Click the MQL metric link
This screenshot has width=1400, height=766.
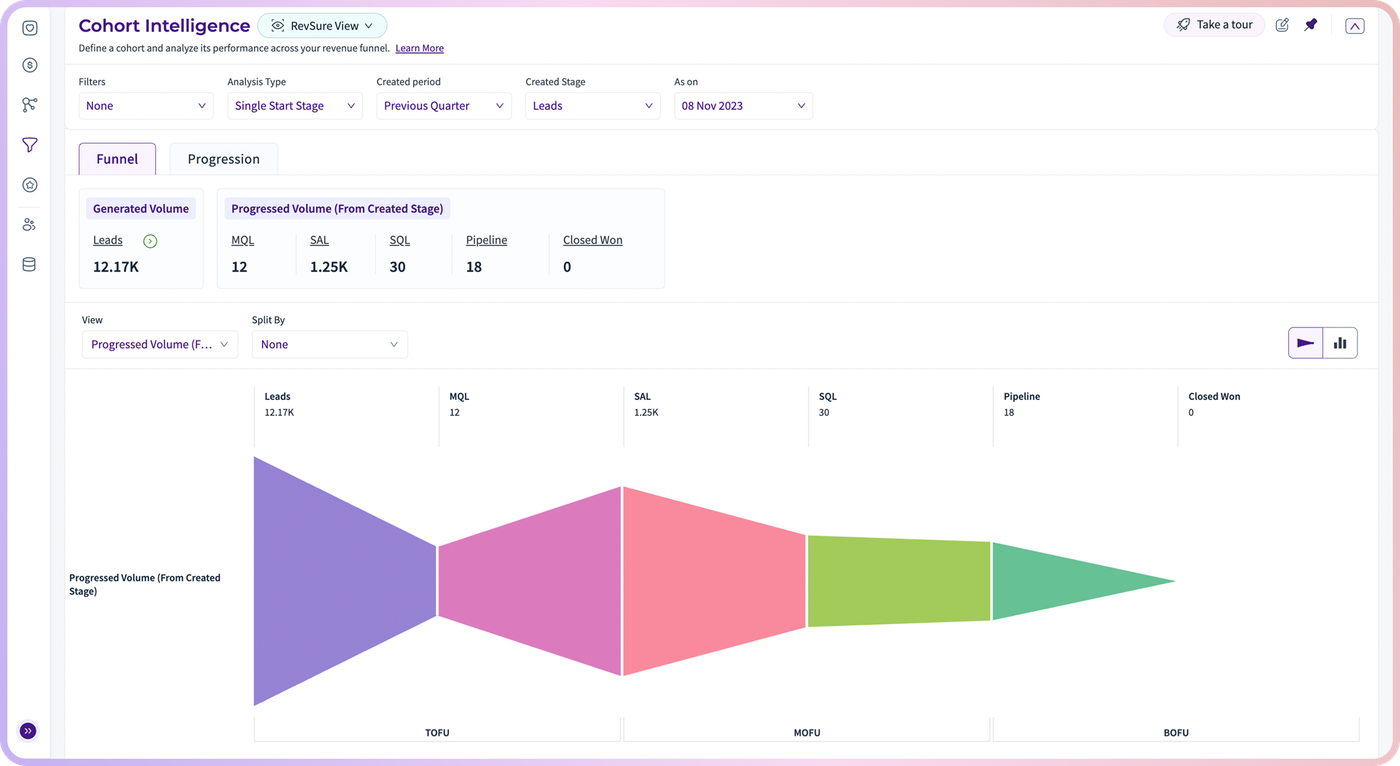[243, 240]
